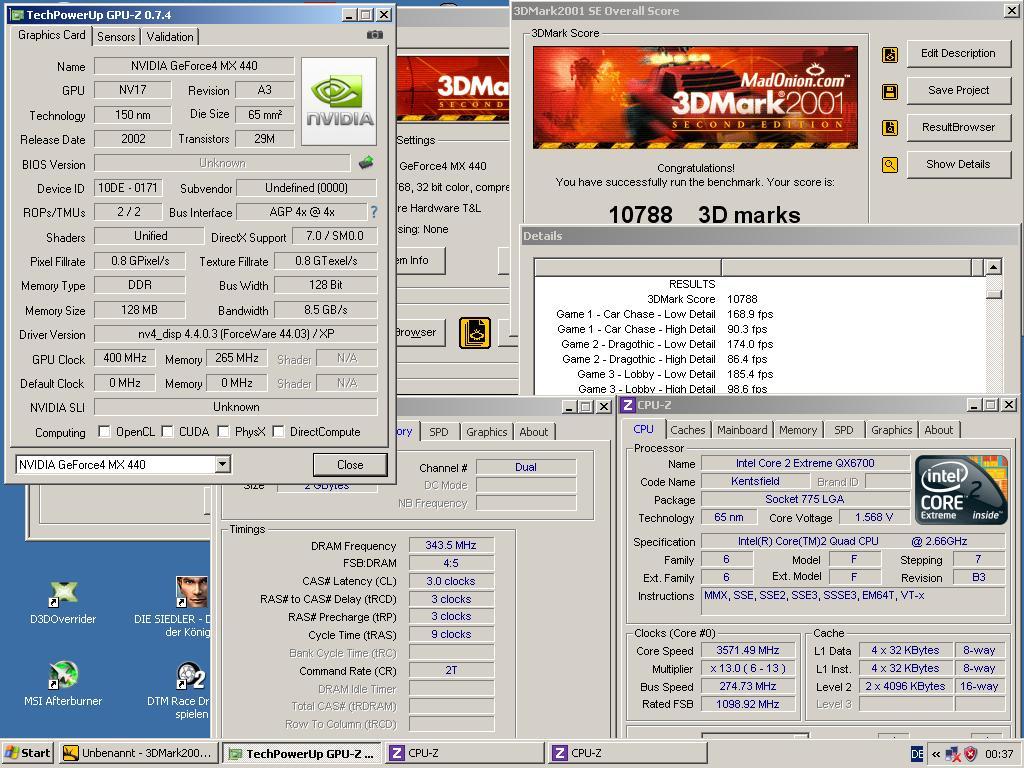Switch to Validation tab in GPU-Z
1024x768 pixels.
point(170,37)
